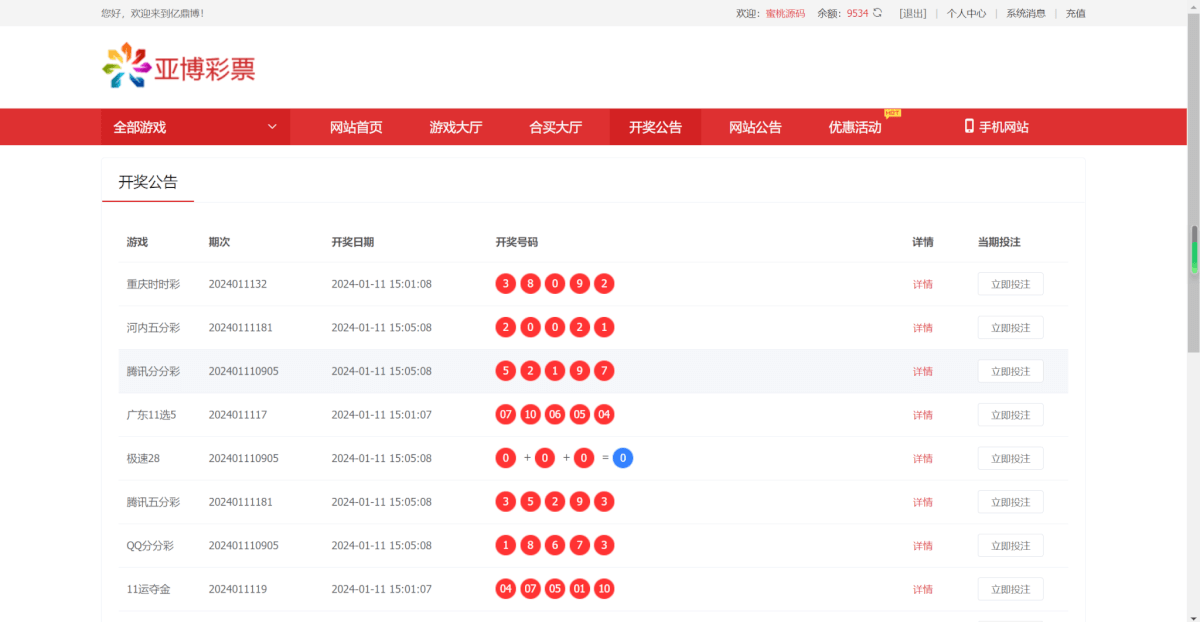1200x622 pixels.
Task: Click the last red ball in 11运夺金 row
Action: 604,589
